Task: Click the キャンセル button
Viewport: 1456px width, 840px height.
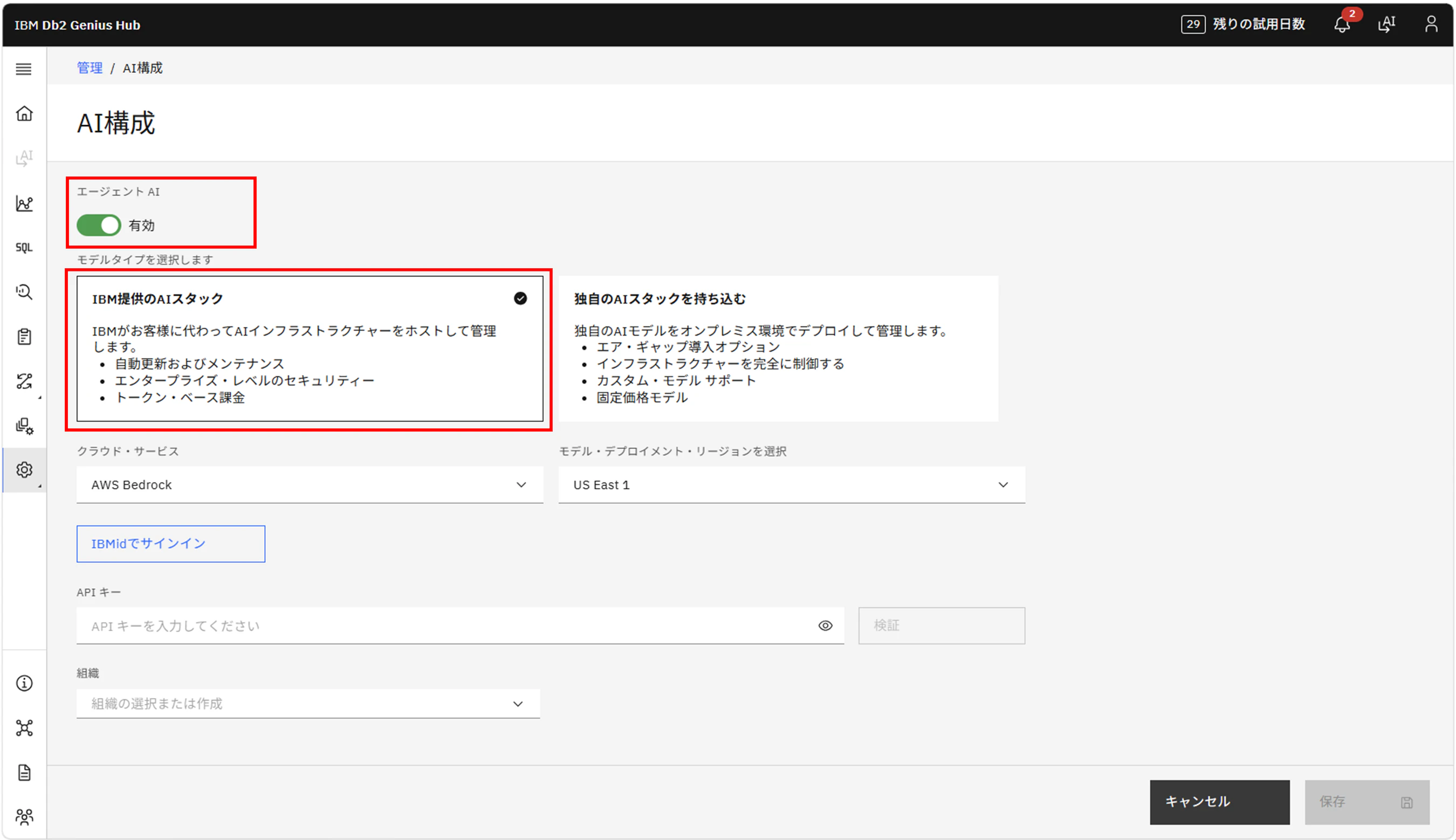Action: click(1220, 802)
